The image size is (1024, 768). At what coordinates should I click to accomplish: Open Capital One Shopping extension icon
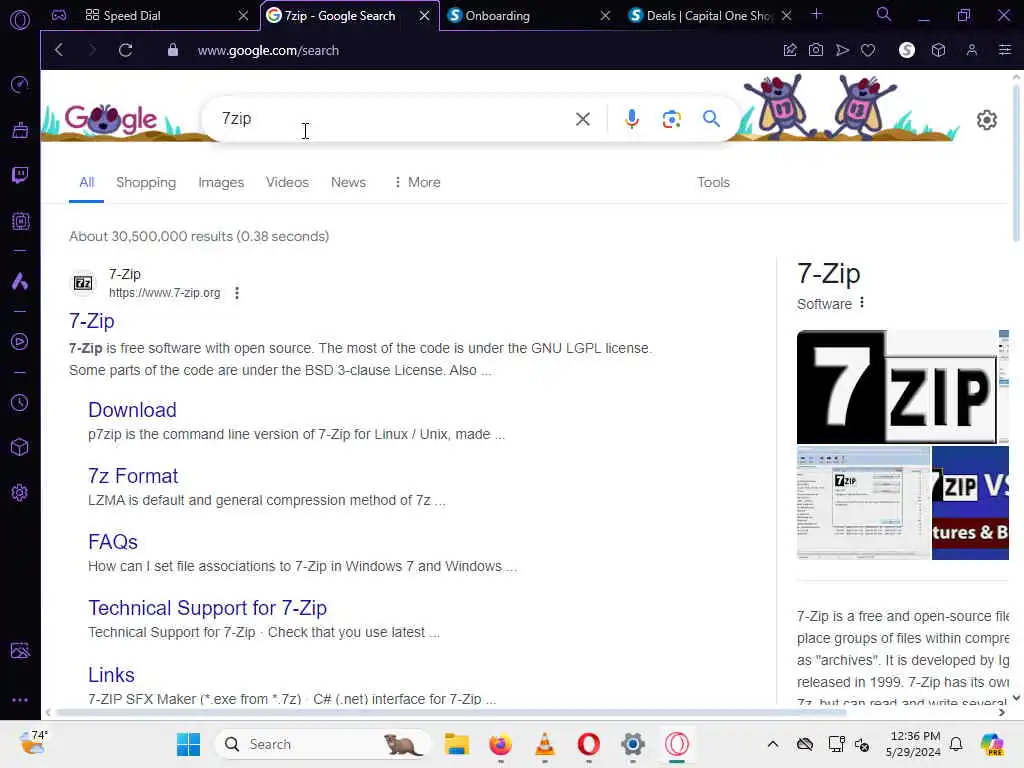click(906, 50)
